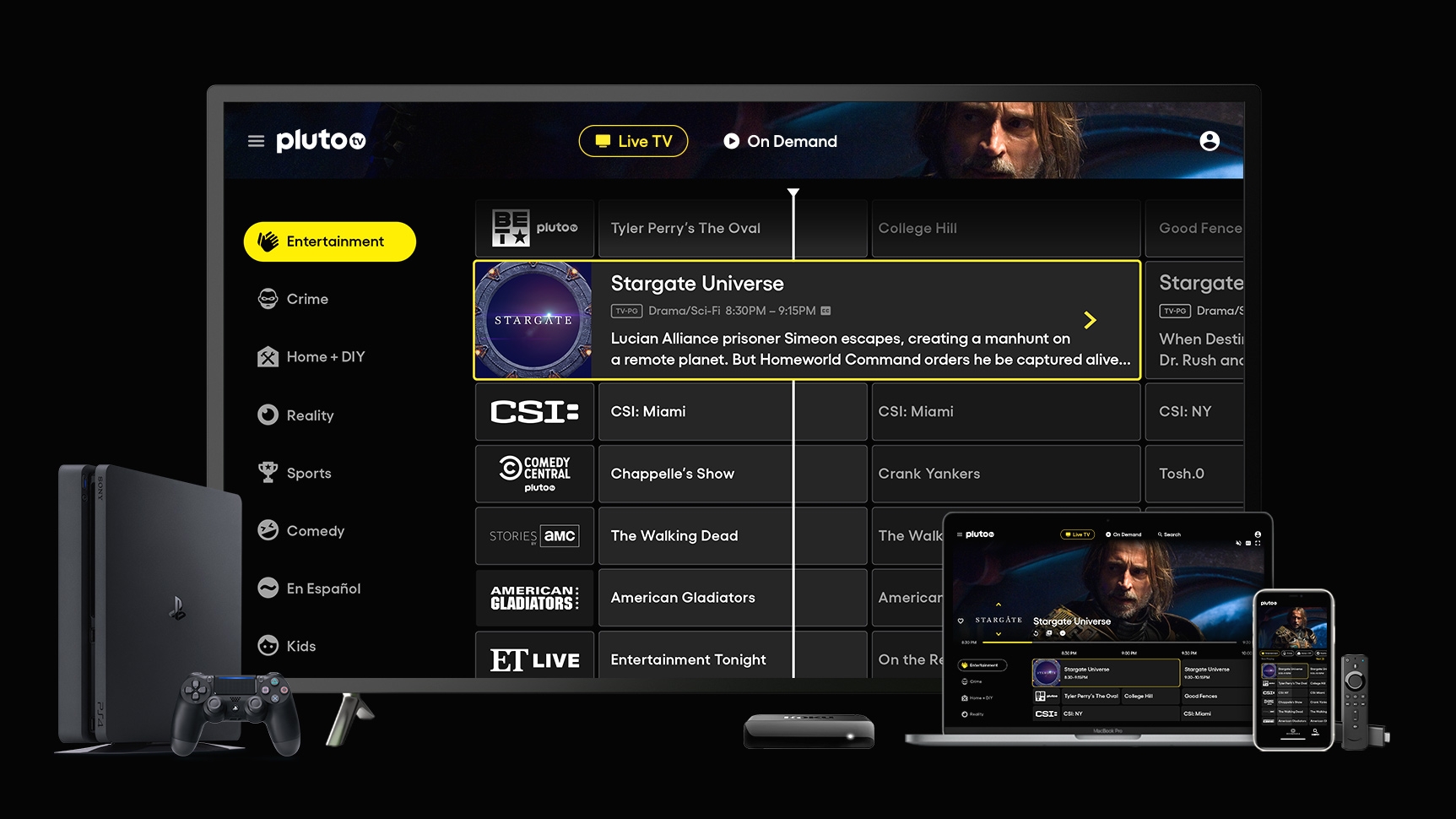Open the Kids category icon
The height and width of the screenshot is (819, 1456).
click(x=267, y=645)
